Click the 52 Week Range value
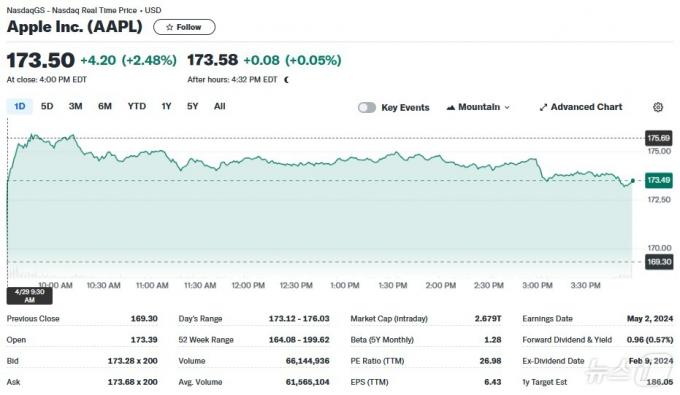The width and height of the screenshot is (680, 395). pos(299,340)
